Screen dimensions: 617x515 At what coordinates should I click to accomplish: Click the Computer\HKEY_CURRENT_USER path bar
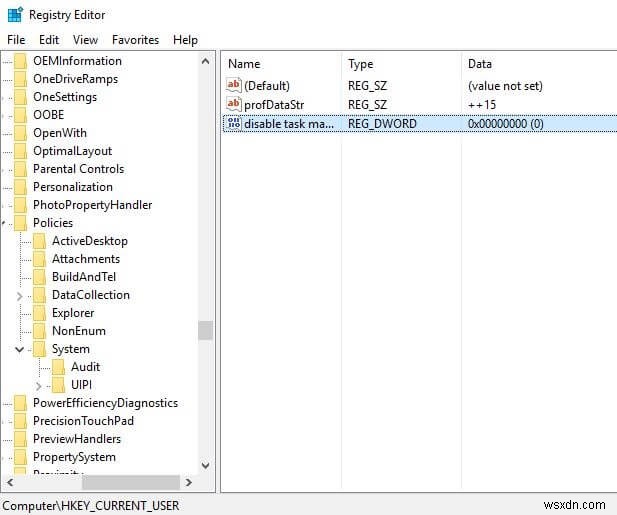pyautogui.click(x=91, y=506)
